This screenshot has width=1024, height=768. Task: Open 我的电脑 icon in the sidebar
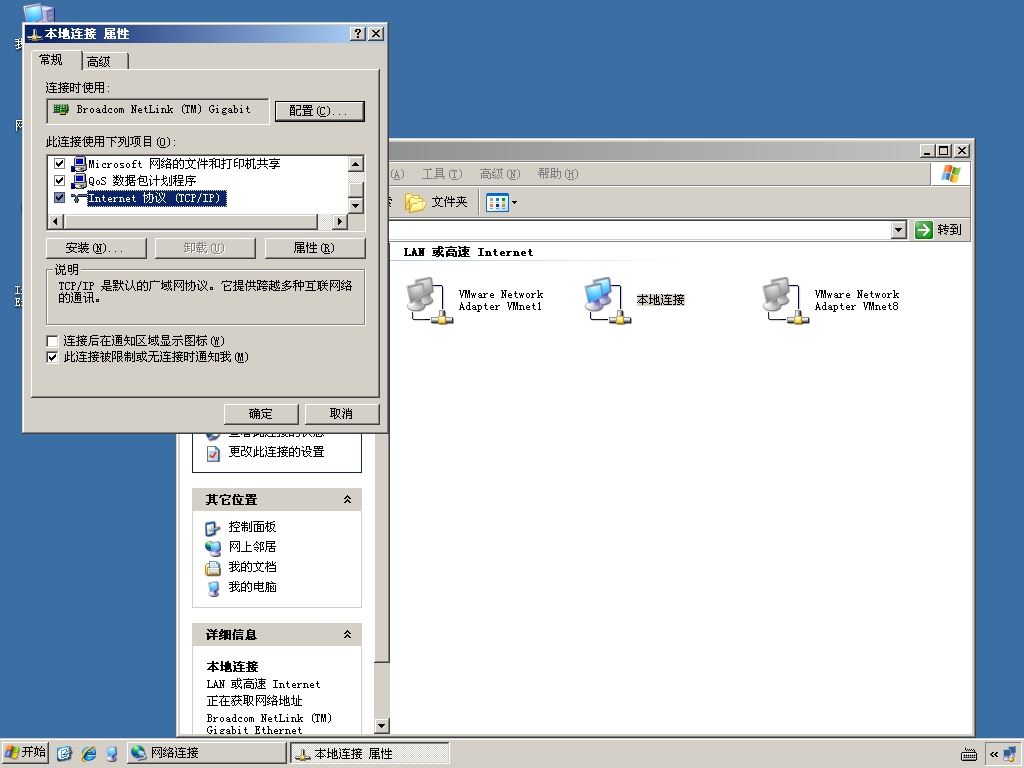[213, 588]
